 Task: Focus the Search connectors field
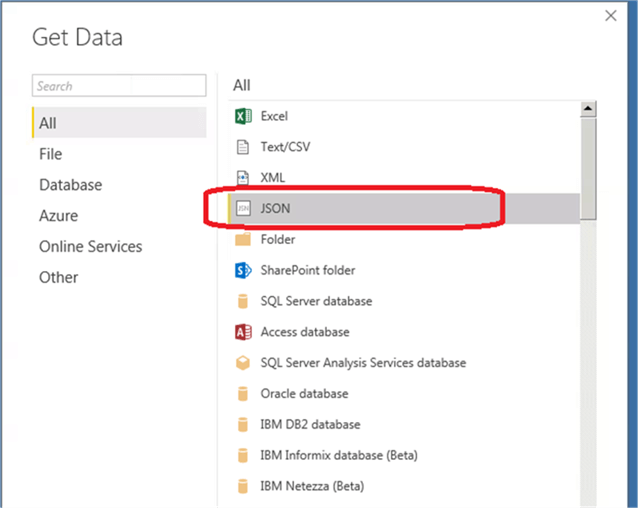click(x=119, y=85)
